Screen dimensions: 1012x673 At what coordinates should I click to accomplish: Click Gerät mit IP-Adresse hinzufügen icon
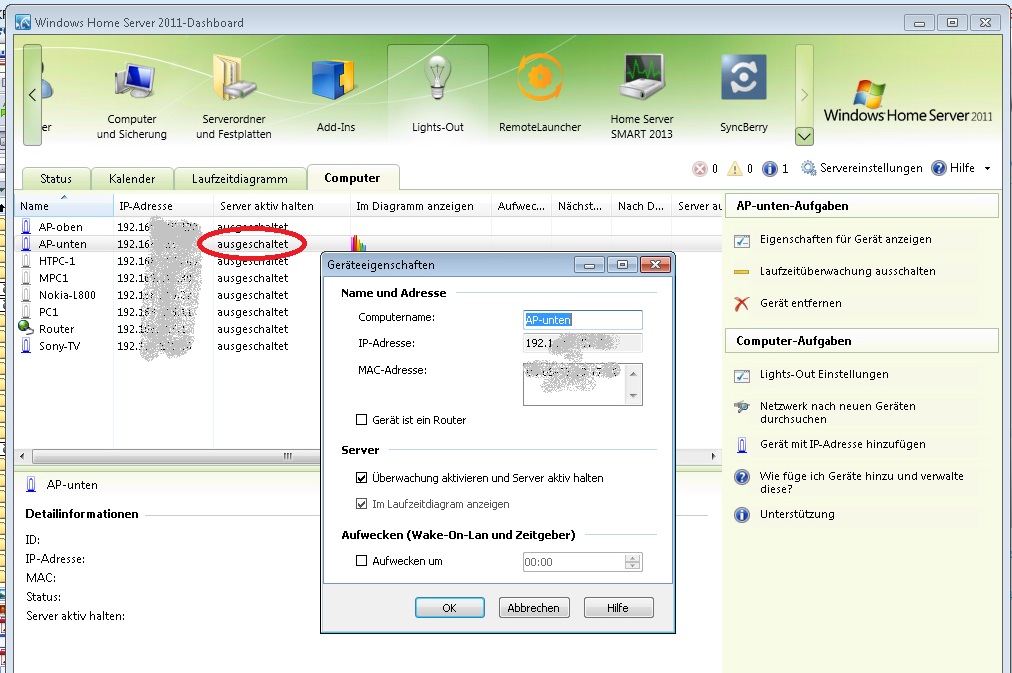point(742,445)
